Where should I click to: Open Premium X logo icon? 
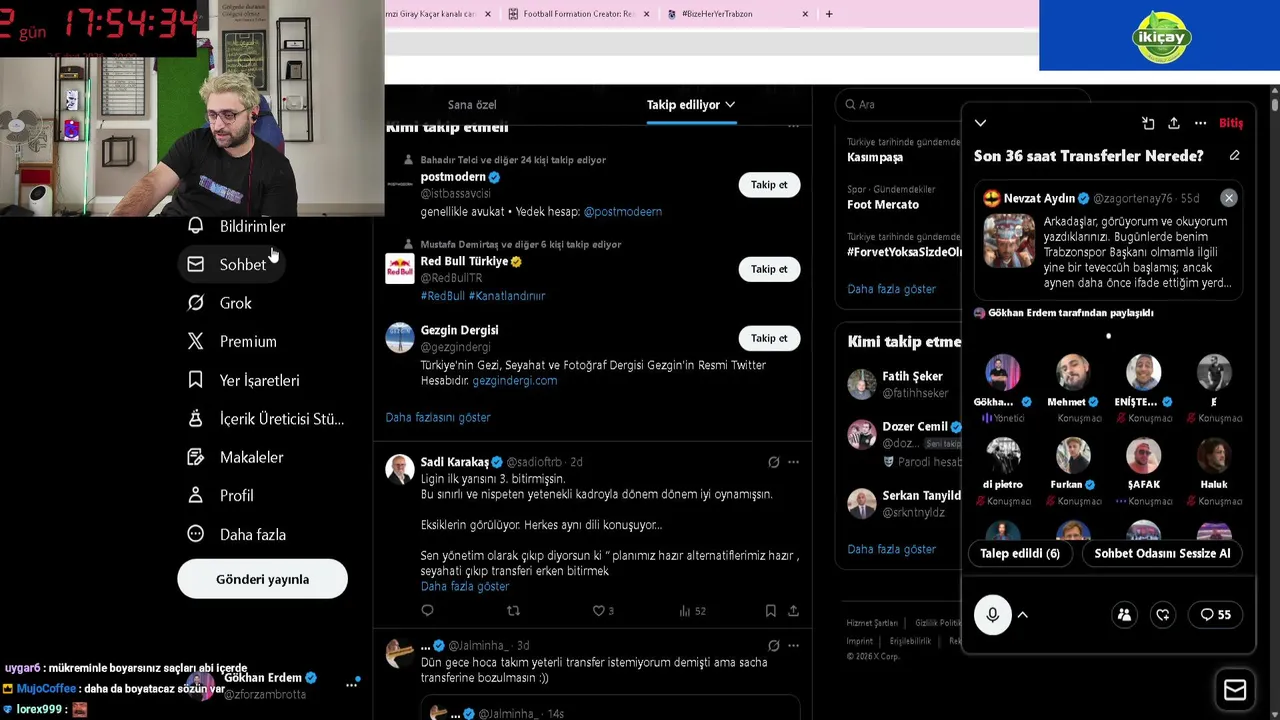tap(196, 341)
